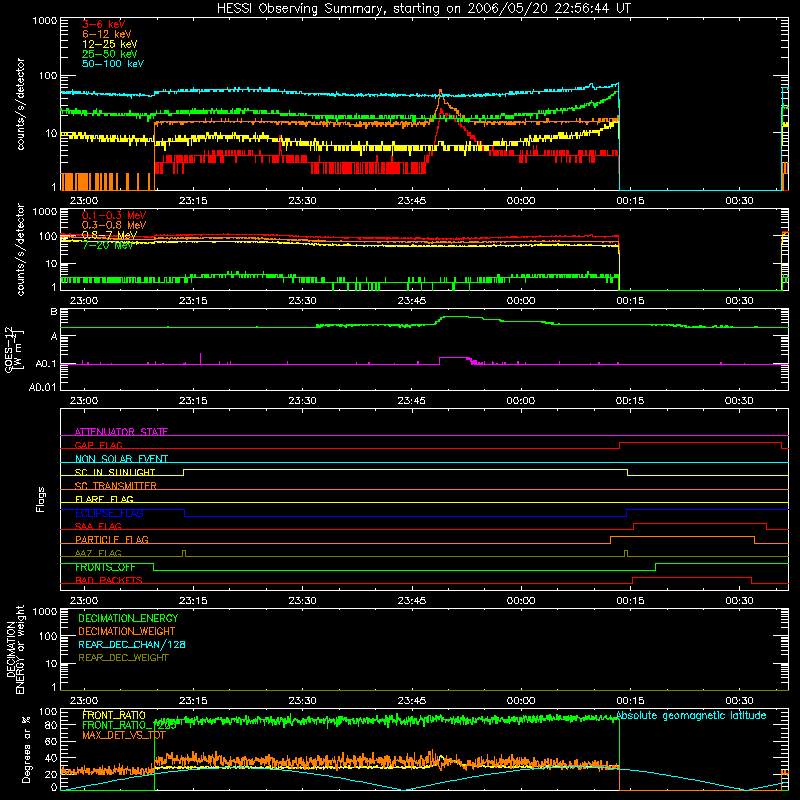The width and height of the screenshot is (800, 800).
Task: Click the cyan '50-100 keV' legend label
Action: click(x=113, y=64)
